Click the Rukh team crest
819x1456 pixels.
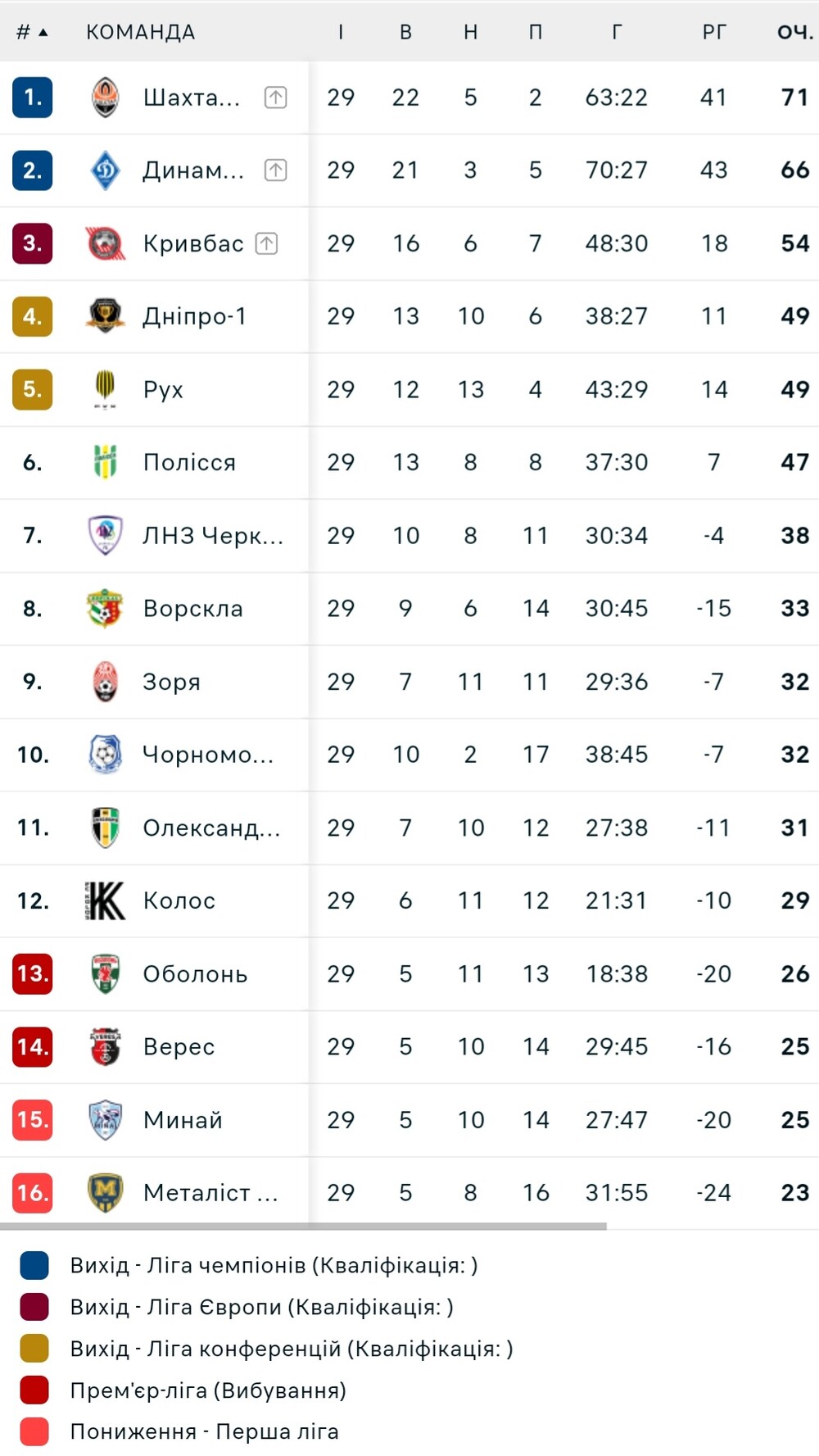(105, 389)
